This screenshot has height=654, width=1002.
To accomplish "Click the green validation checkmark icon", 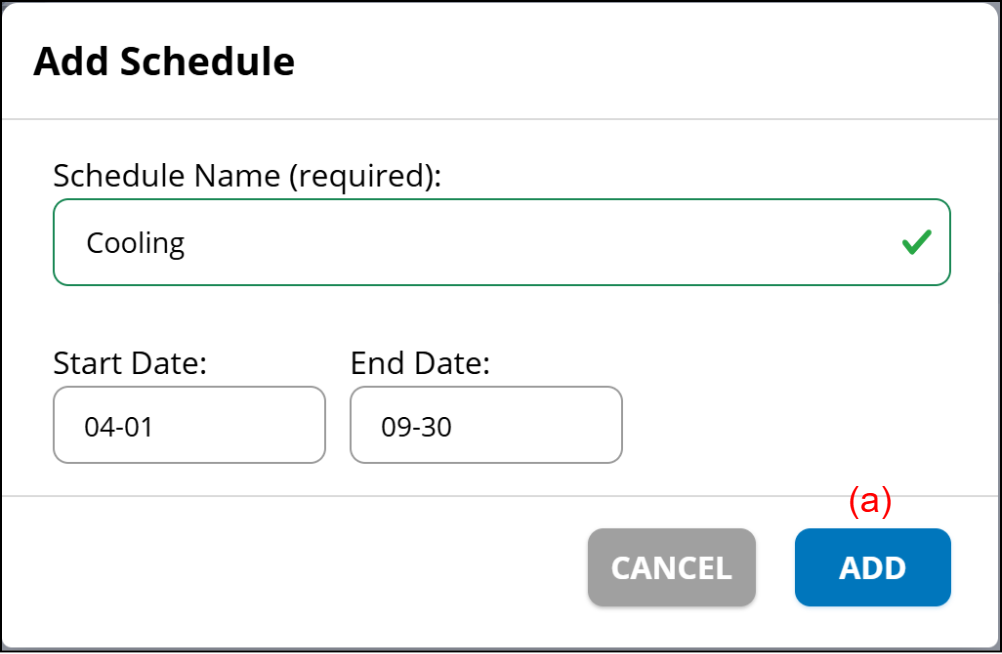I will point(916,242).
